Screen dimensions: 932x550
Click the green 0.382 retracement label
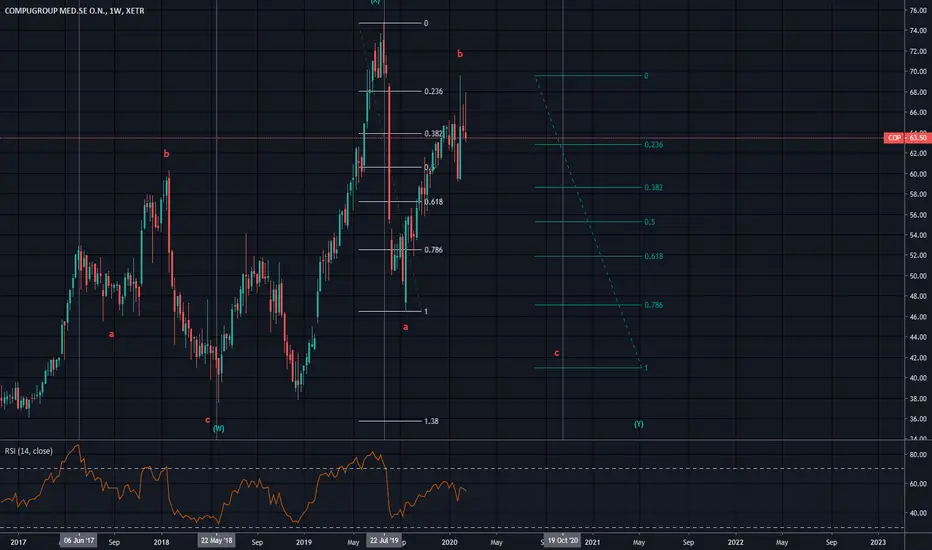[x=654, y=187]
